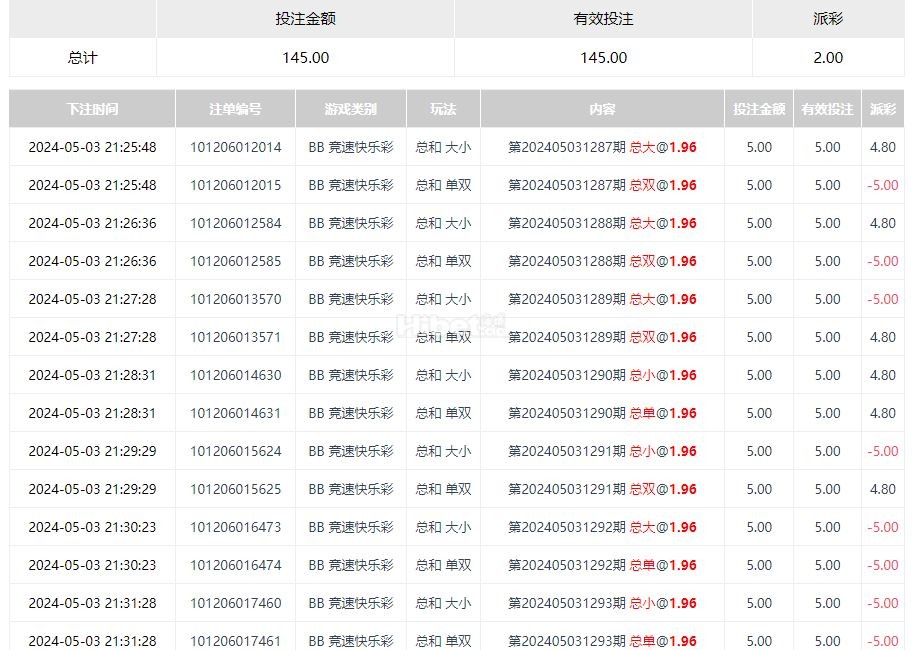
Task: Select order number 101206012014
Action: 235,147
